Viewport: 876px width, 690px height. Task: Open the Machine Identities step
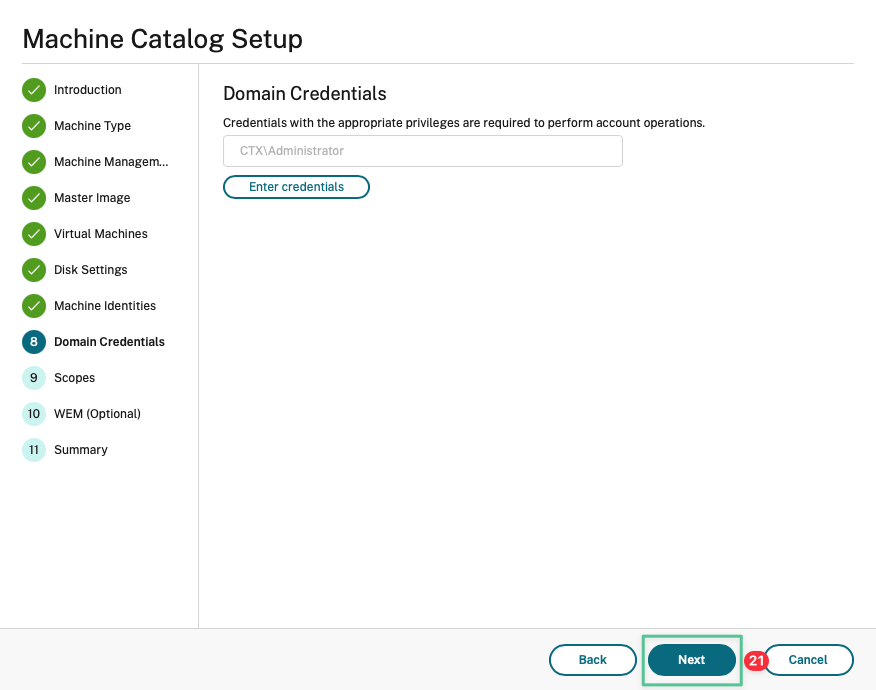[x=105, y=306]
